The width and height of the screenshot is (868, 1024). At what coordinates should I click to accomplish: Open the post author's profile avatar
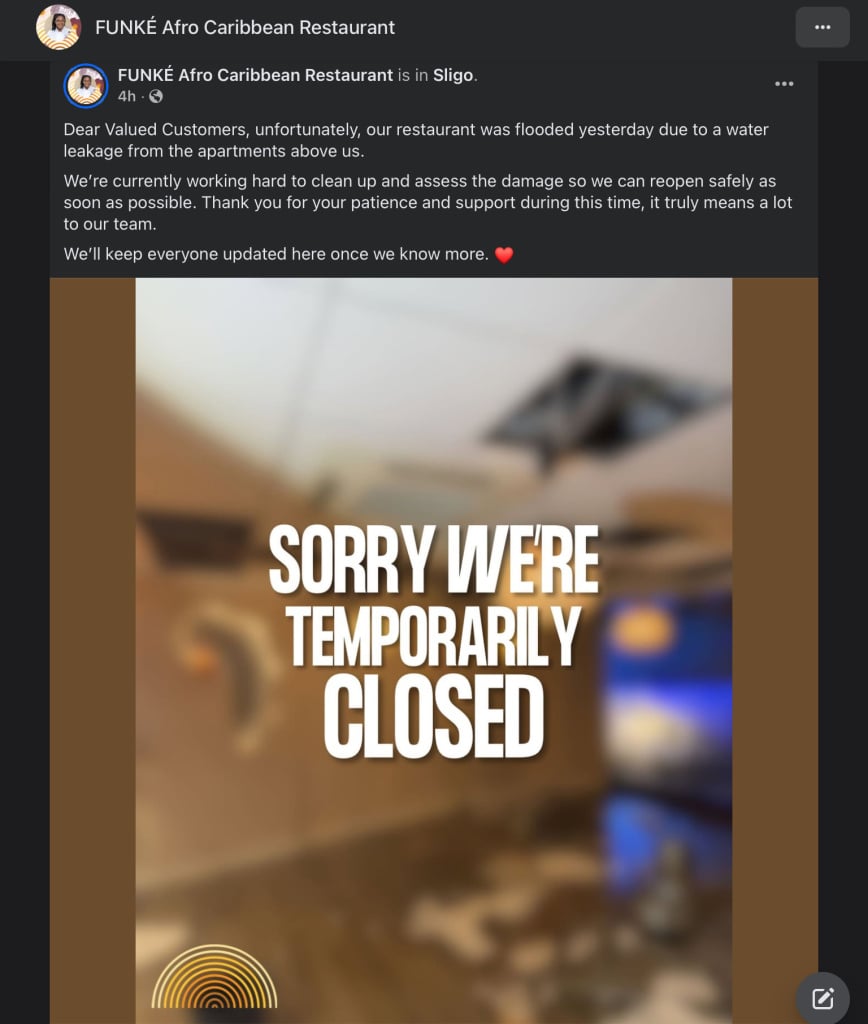pyautogui.click(x=86, y=86)
